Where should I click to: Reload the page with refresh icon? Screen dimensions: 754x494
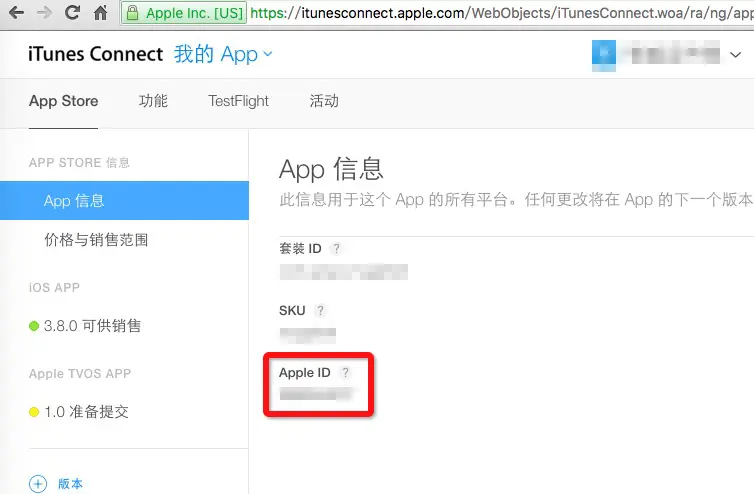tap(73, 13)
